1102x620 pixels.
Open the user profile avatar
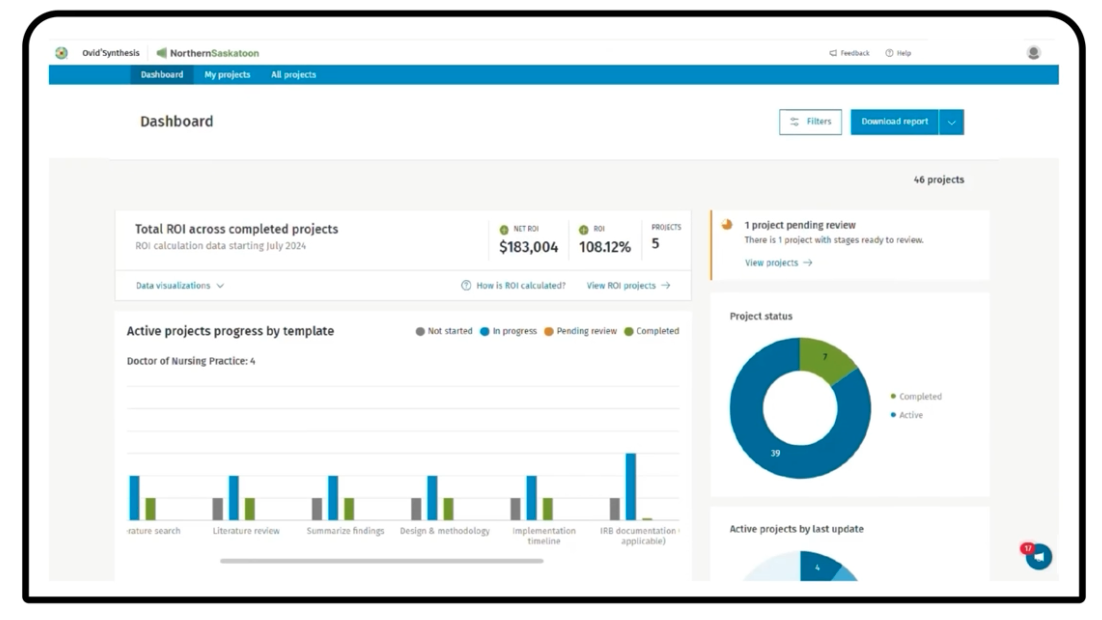(x=1033, y=53)
